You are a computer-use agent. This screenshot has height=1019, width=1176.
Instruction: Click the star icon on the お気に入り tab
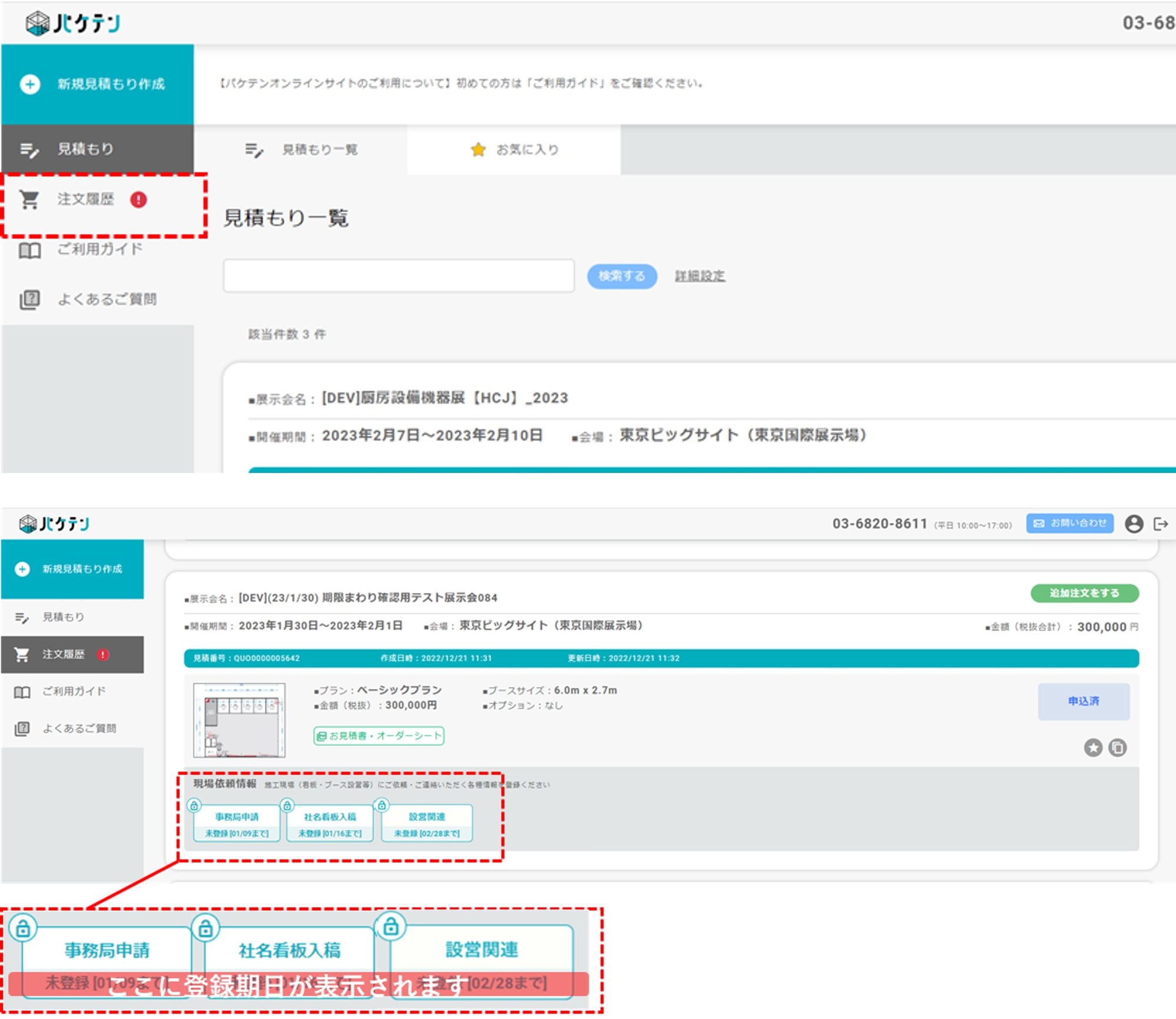point(477,149)
